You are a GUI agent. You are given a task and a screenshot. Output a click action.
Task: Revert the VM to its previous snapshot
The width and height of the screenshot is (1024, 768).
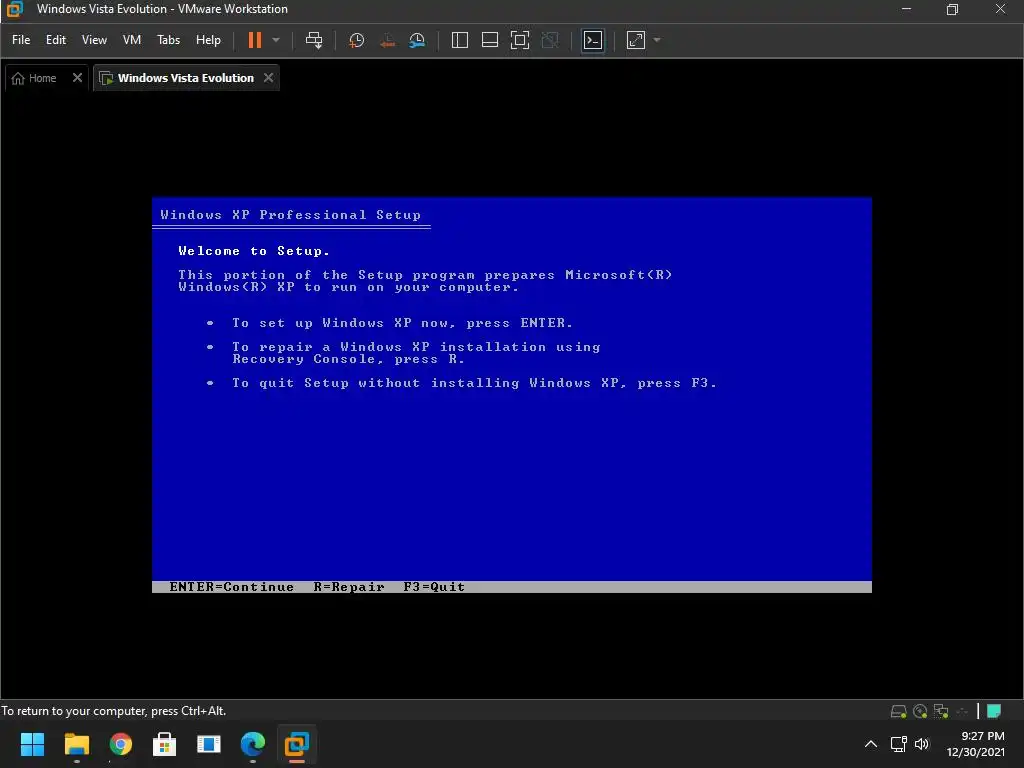(x=387, y=40)
